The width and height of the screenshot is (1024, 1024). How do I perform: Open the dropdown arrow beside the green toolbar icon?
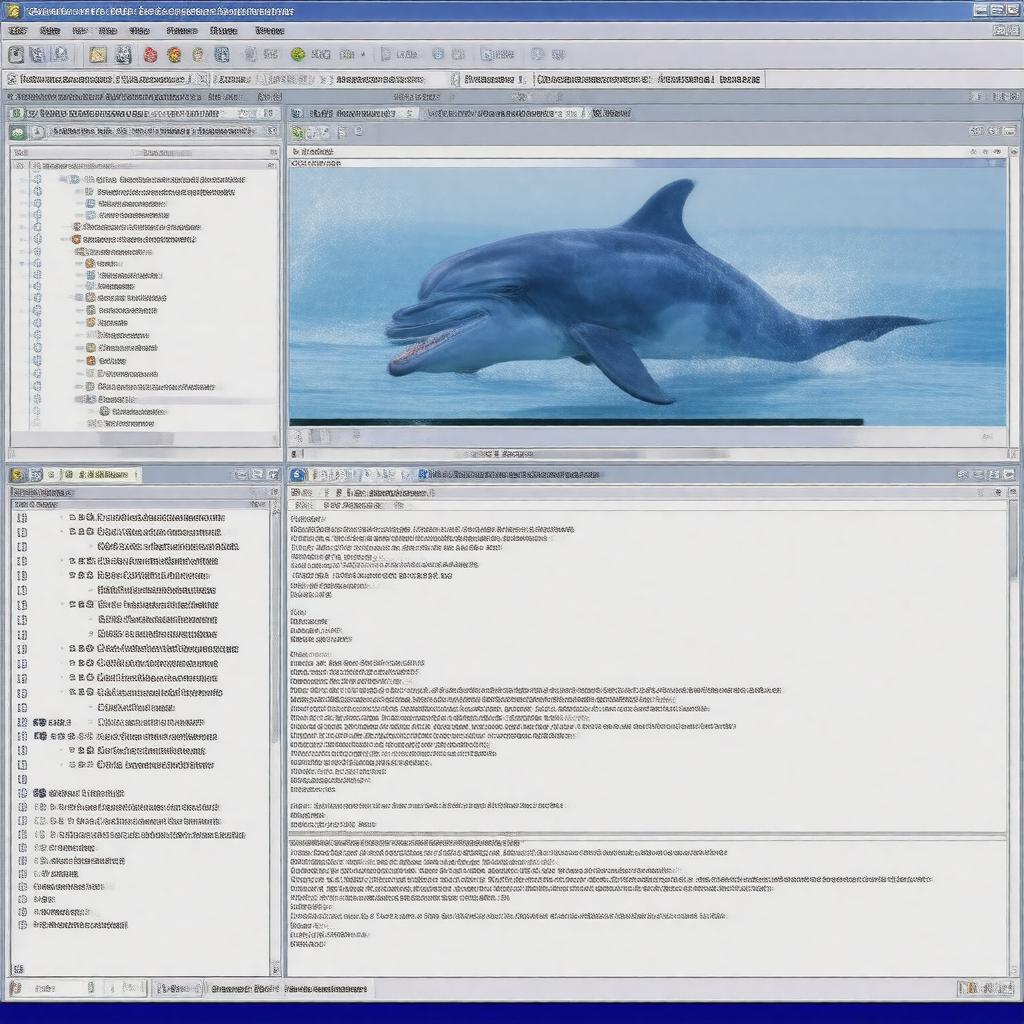(x=362, y=55)
